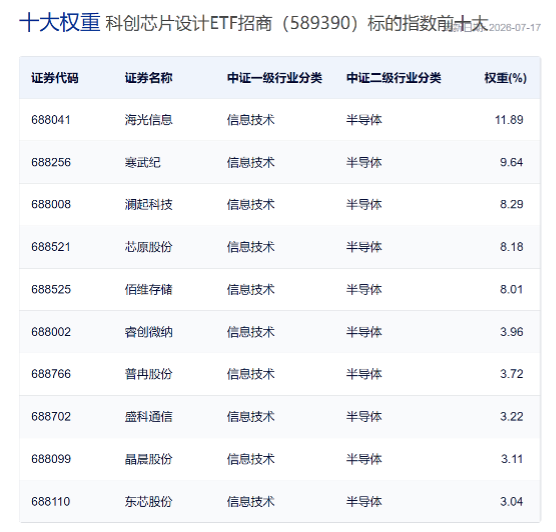Screen dimensions: 556x532
Task: Click the 权重(%) column header
Action: [x=505, y=78]
